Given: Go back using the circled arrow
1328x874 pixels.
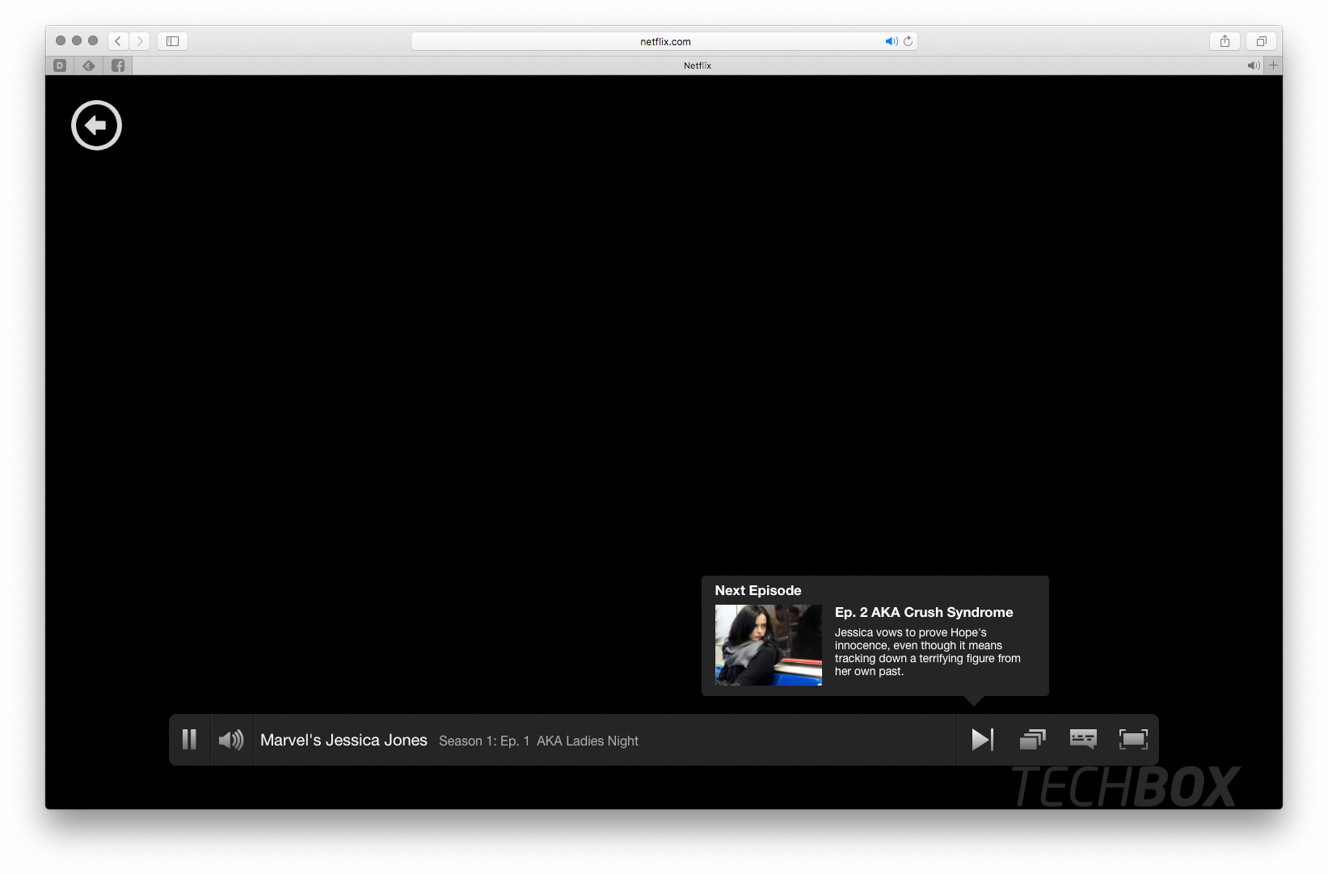Looking at the screenshot, I should coord(97,126).
